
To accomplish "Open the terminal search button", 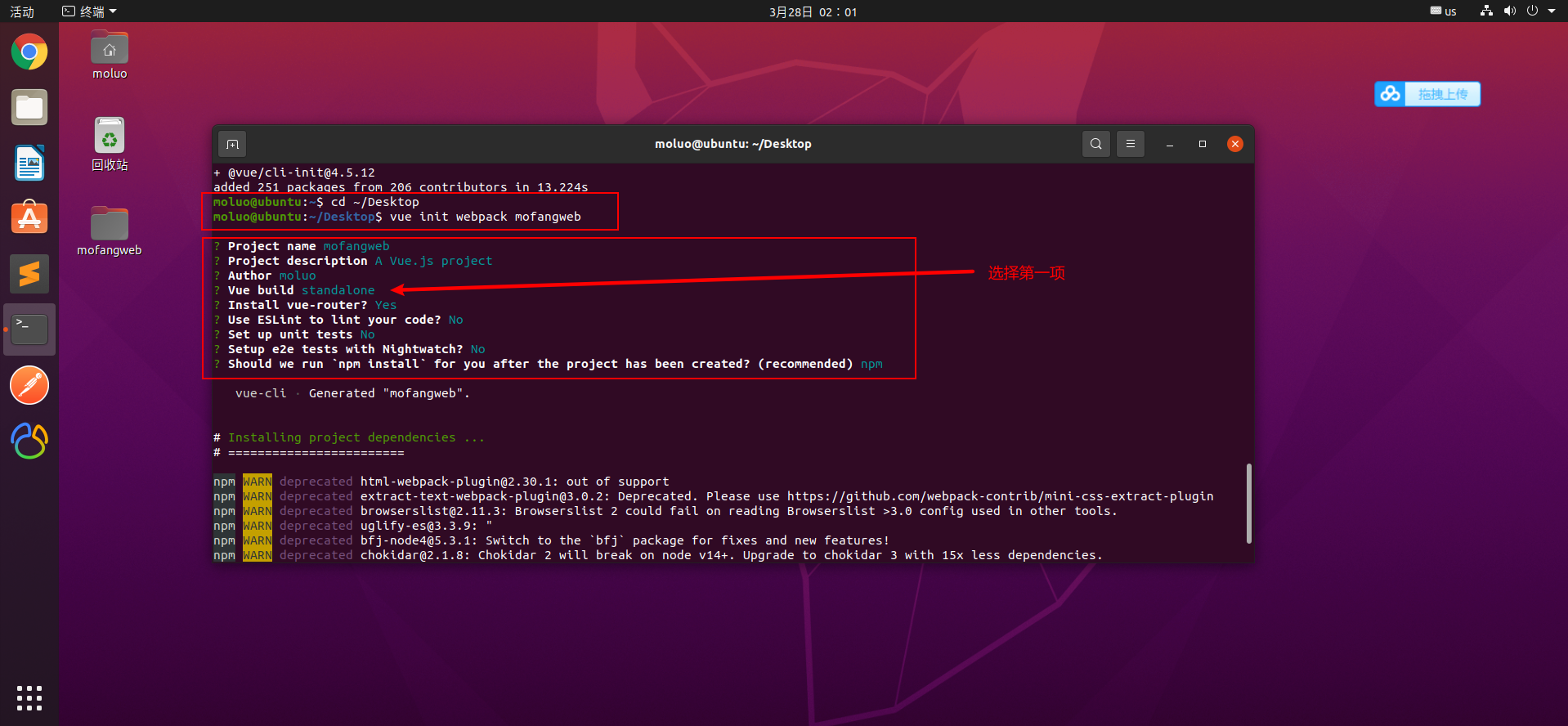I will pos(1096,144).
